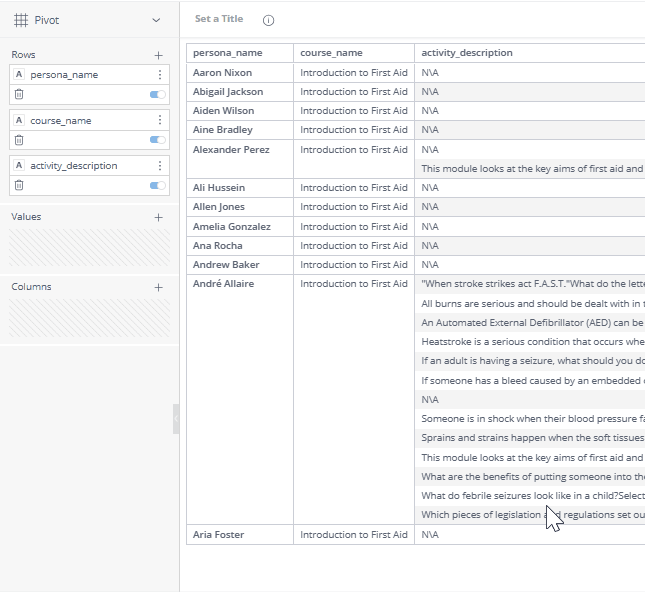This screenshot has height=592, width=645.
Task: Add a new item to Columns
Action: coord(158,287)
